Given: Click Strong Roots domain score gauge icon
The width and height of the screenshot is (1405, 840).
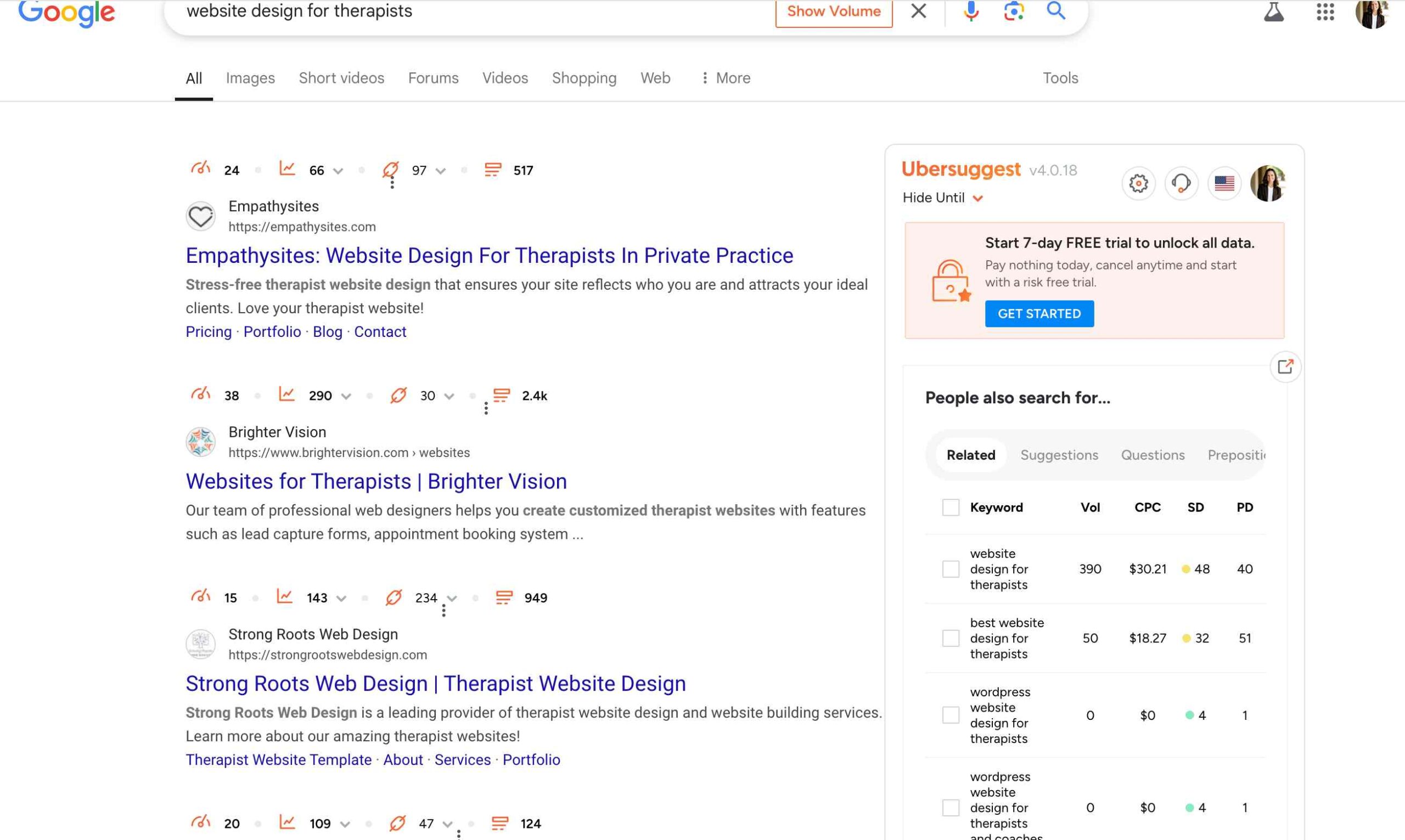Looking at the screenshot, I should click(200, 596).
